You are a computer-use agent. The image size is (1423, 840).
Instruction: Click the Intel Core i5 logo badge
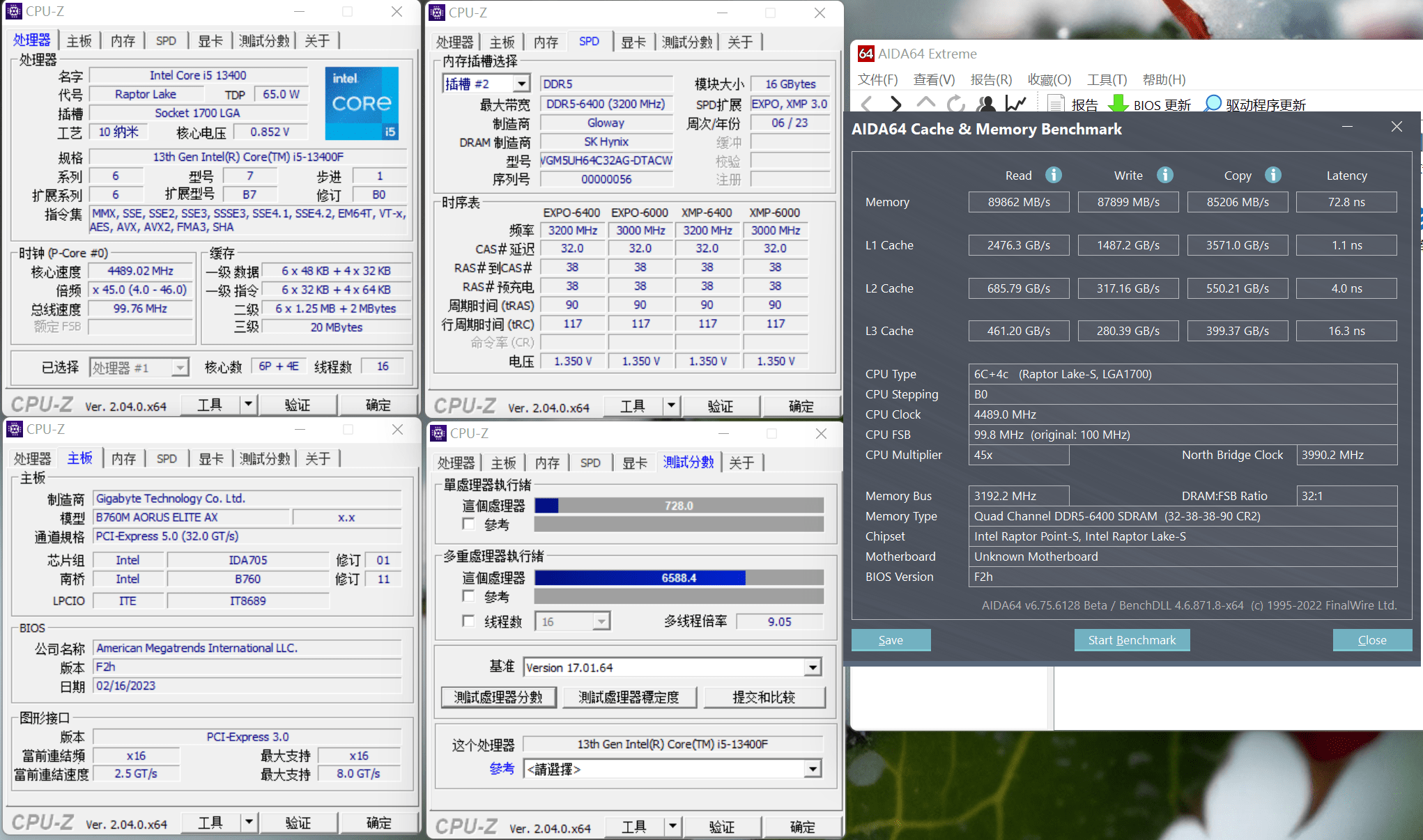point(362,103)
